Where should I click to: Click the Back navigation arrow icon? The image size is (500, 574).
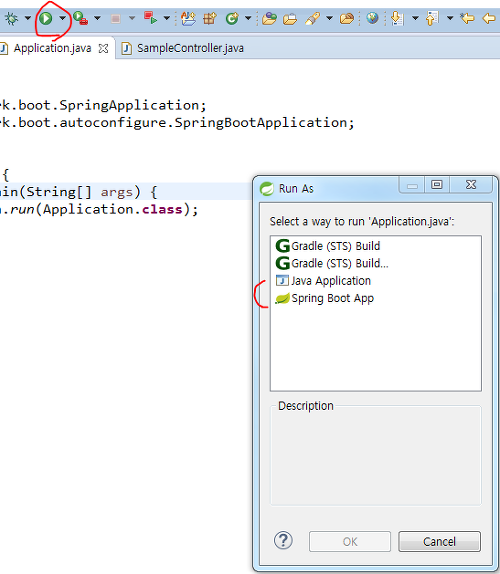[x=489, y=18]
